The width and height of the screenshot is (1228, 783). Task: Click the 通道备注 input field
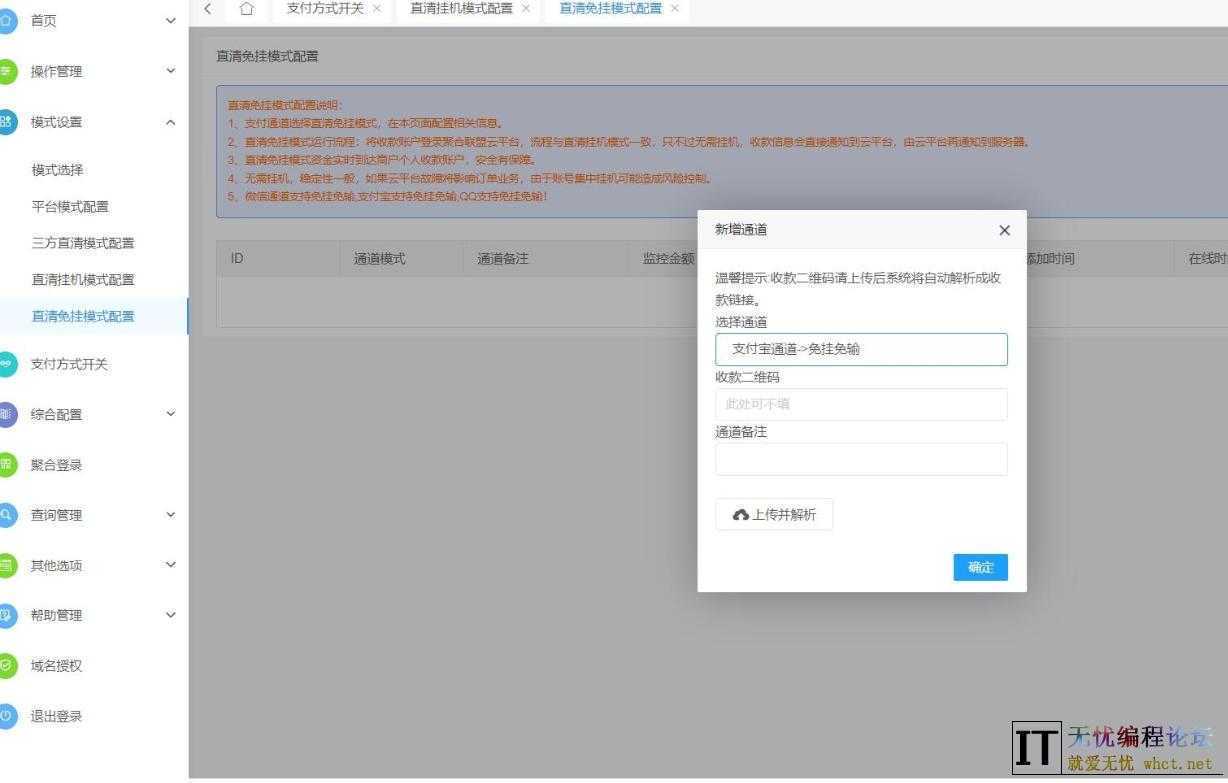(x=861, y=458)
